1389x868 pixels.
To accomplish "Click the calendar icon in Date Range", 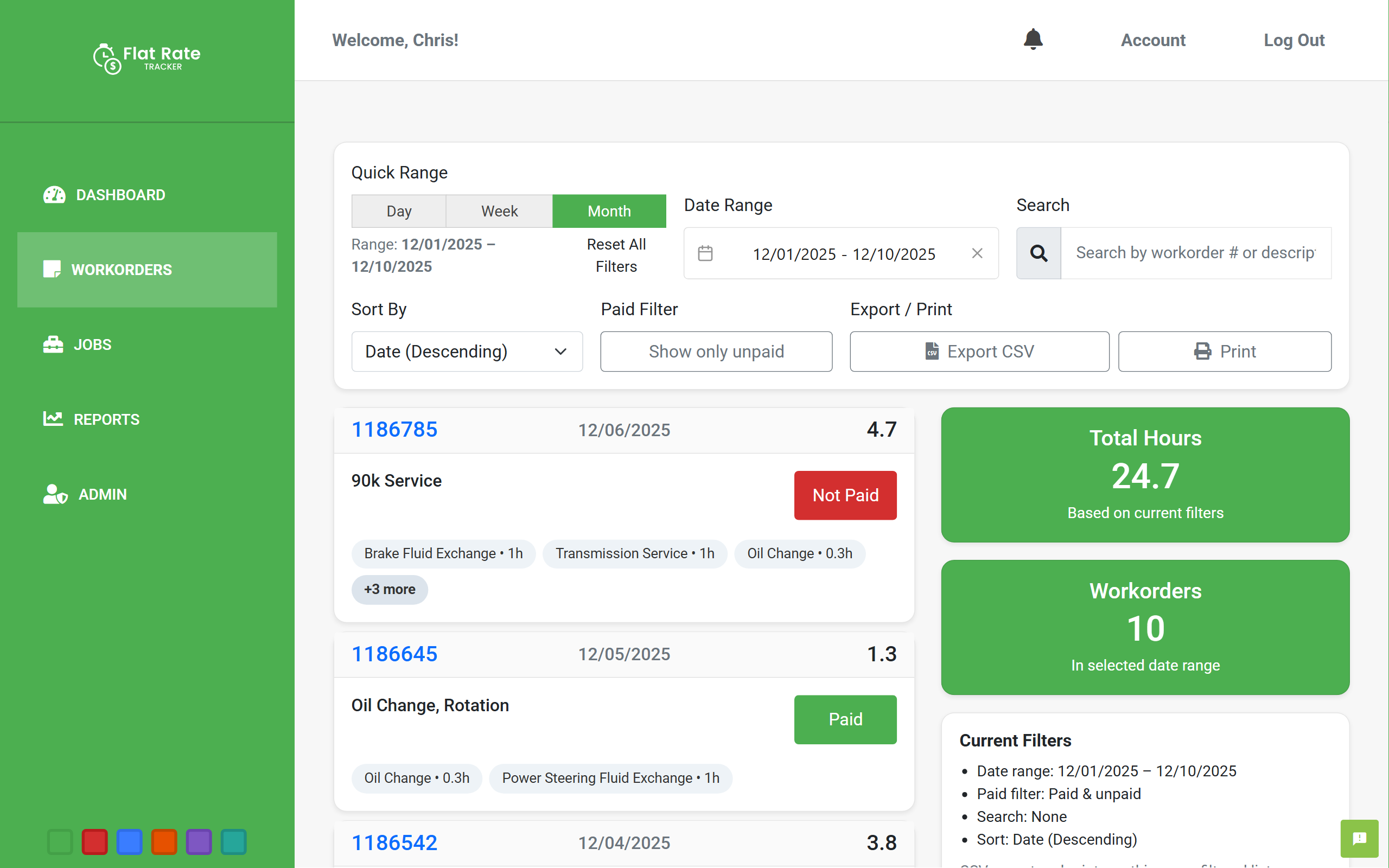I will pyautogui.click(x=705, y=253).
